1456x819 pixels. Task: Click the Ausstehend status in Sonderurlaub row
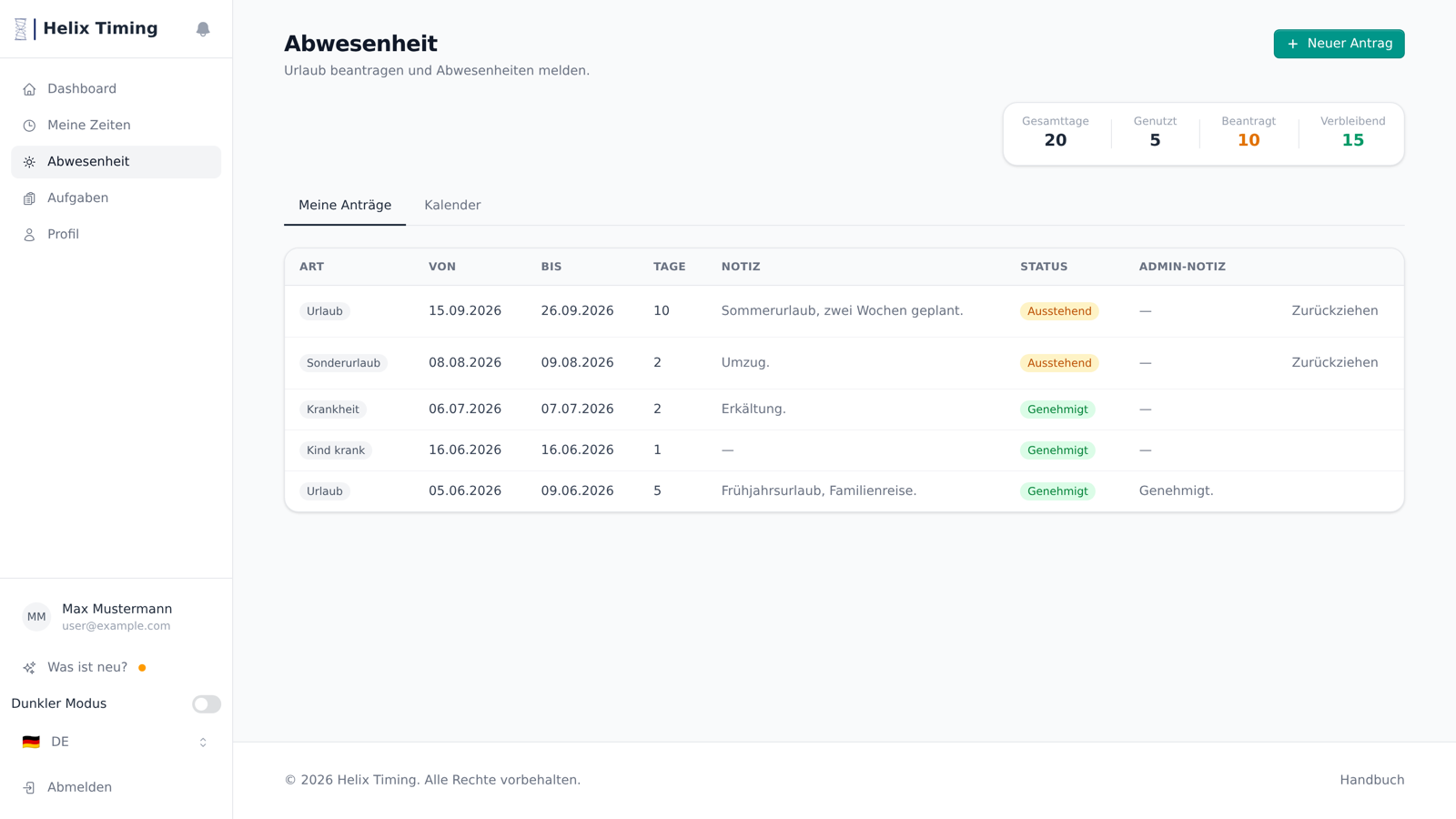(1059, 363)
